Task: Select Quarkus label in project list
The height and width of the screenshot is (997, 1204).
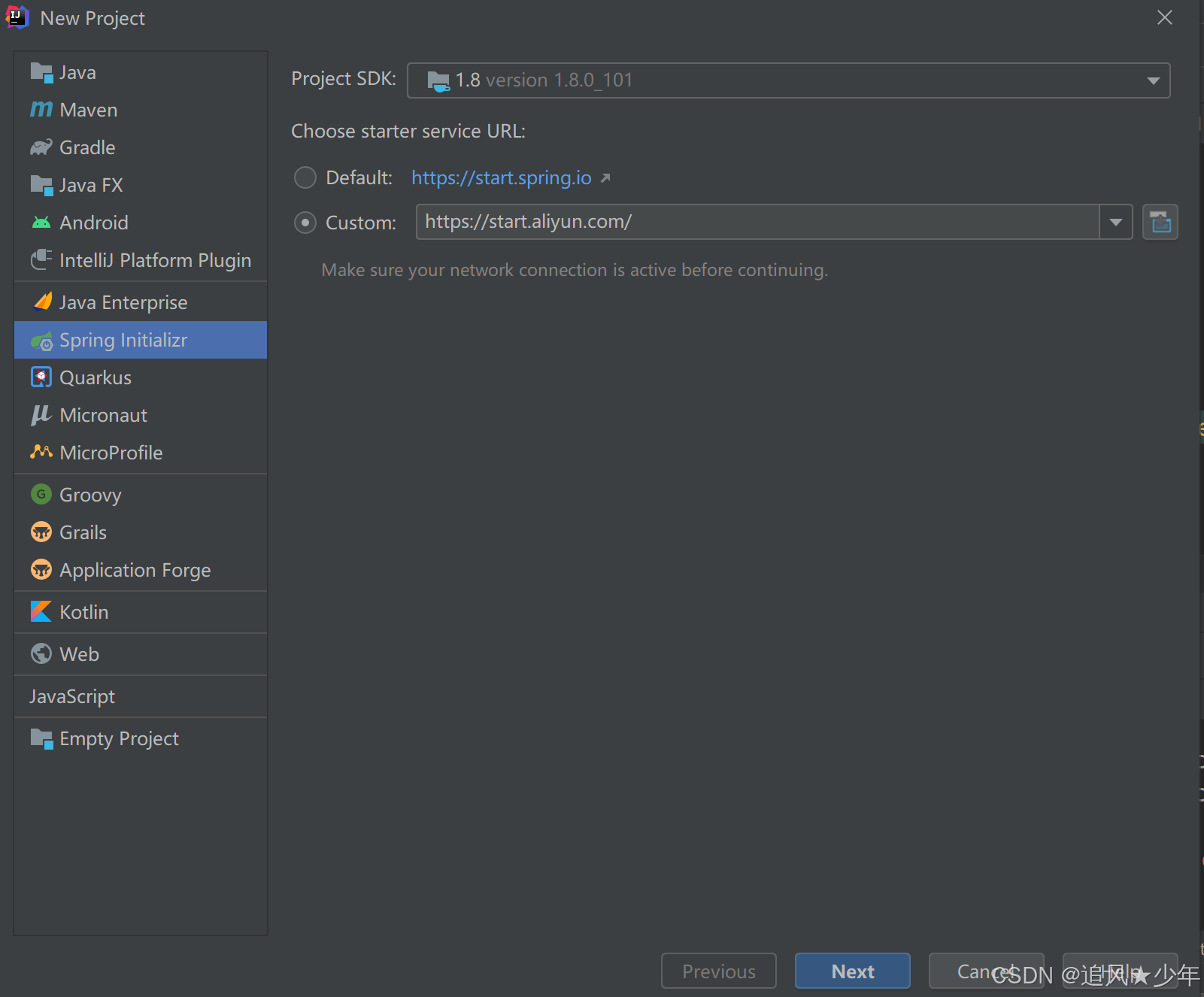Action: pos(96,377)
